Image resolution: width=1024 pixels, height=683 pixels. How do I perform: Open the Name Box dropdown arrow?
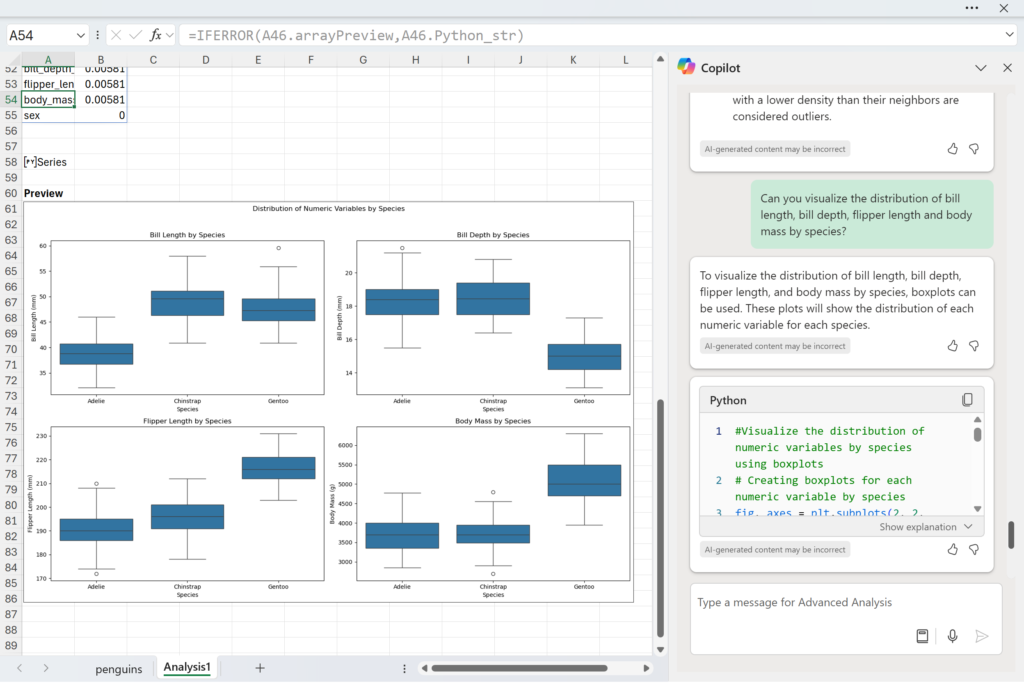pyautogui.click(x=78, y=35)
